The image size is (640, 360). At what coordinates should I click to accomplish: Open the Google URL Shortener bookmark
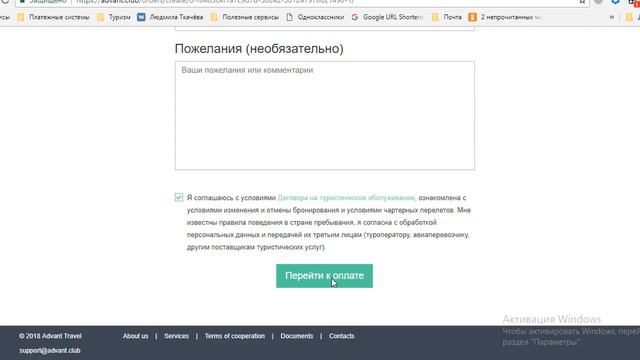click(x=387, y=17)
